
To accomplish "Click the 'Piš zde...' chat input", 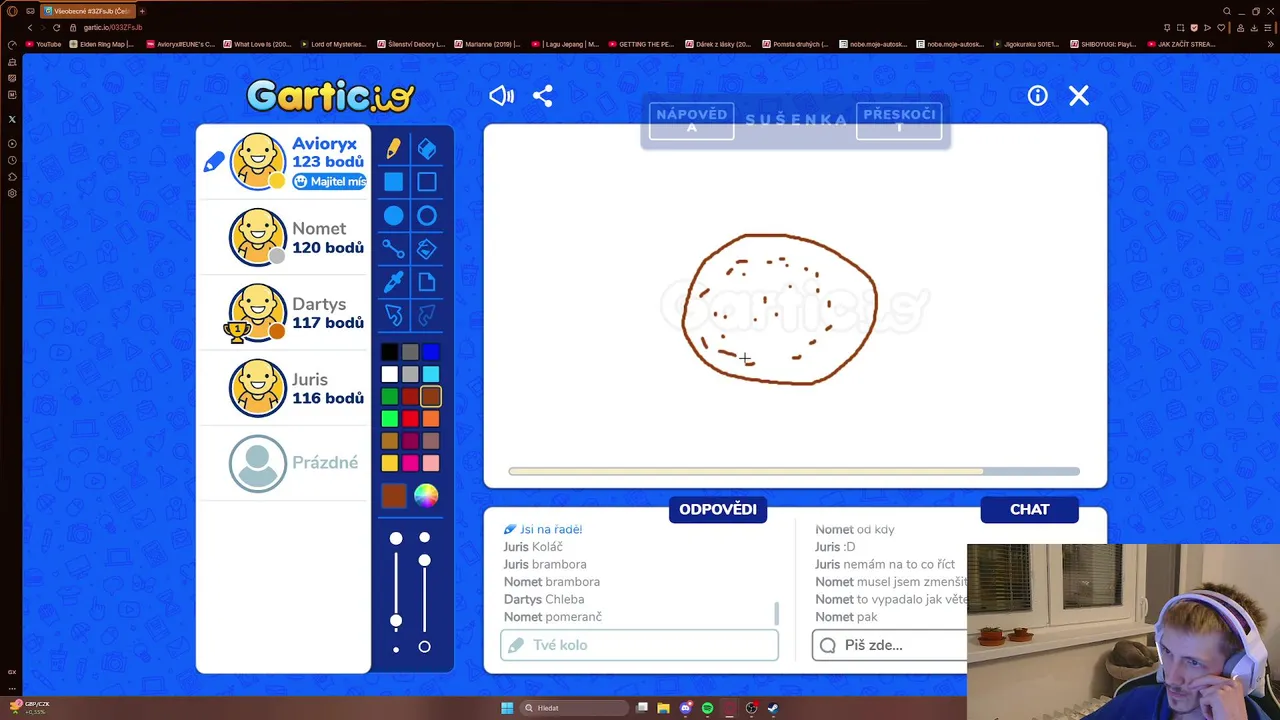I will [890, 645].
